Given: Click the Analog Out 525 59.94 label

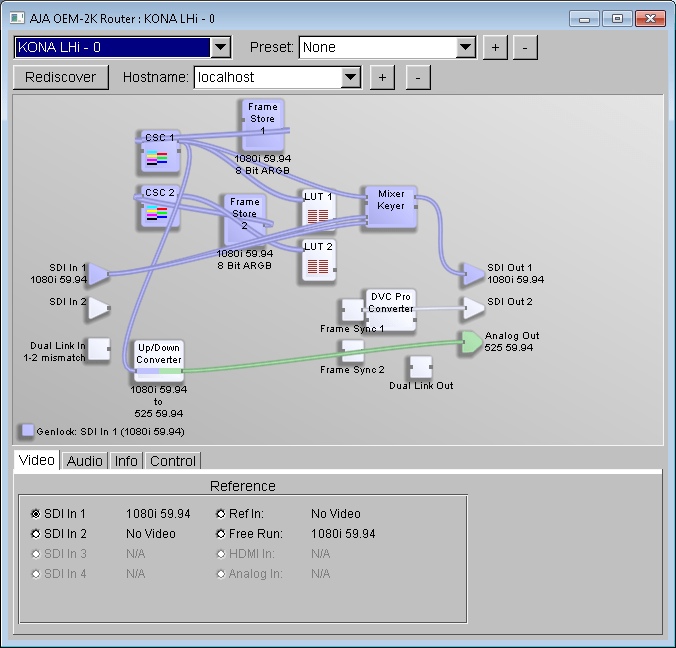Looking at the screenshot, I should pos(512,341).
